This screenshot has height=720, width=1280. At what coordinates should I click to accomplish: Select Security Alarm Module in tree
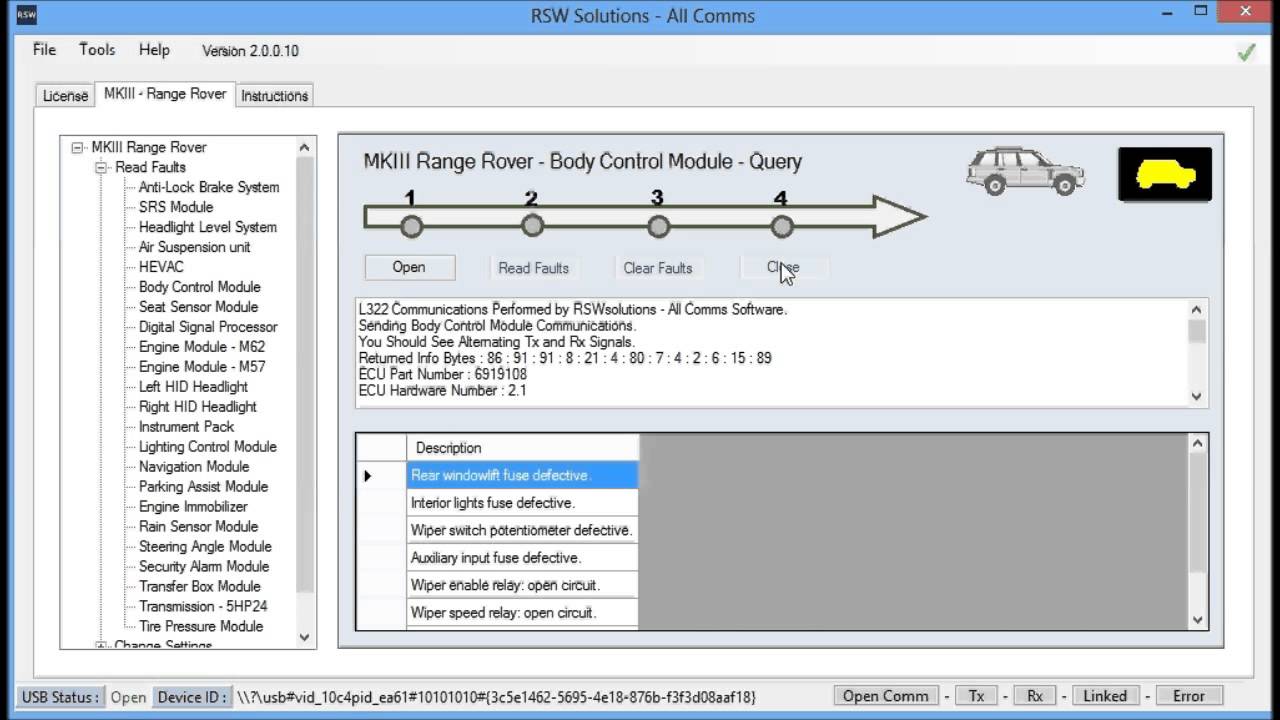click(x=204, y=567)
